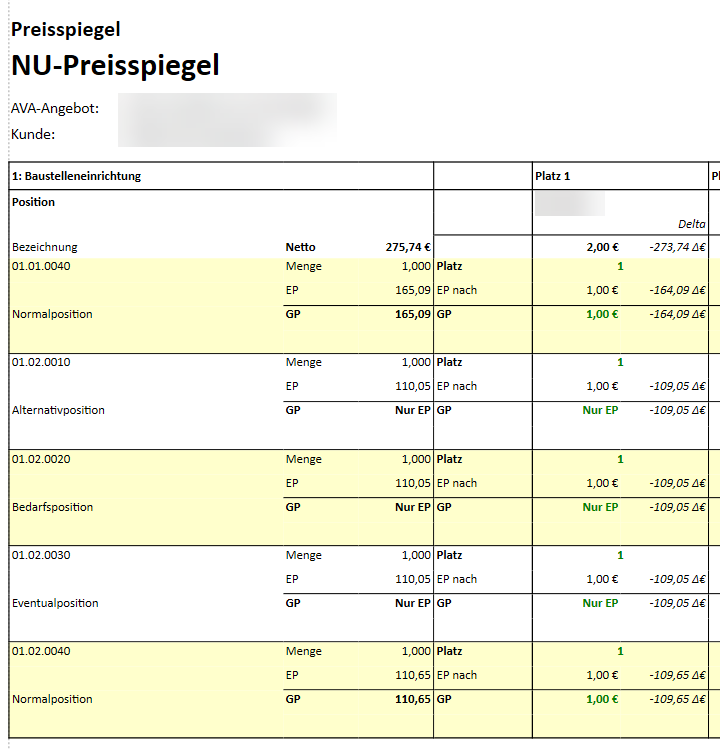Click the Platz 1 total 2,00 €
This screenshot has width=720, height=749.
coord(602,247)
